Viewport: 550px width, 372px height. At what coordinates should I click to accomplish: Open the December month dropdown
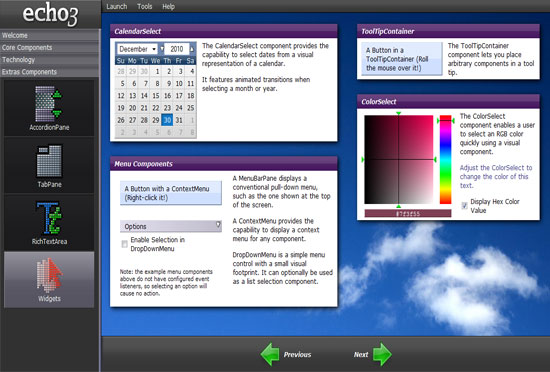pos(138,49)
